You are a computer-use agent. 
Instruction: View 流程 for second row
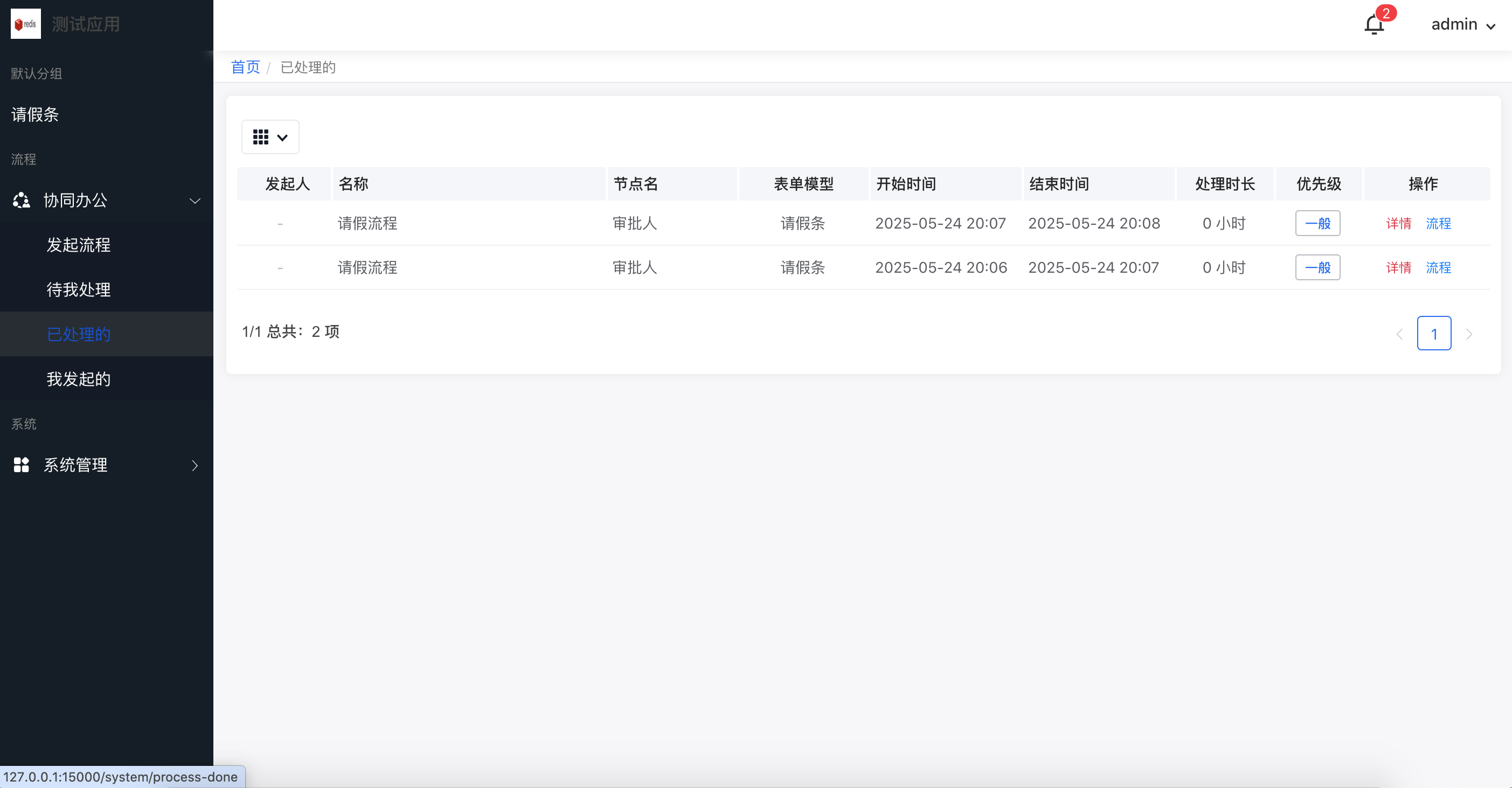(1438, 268)
